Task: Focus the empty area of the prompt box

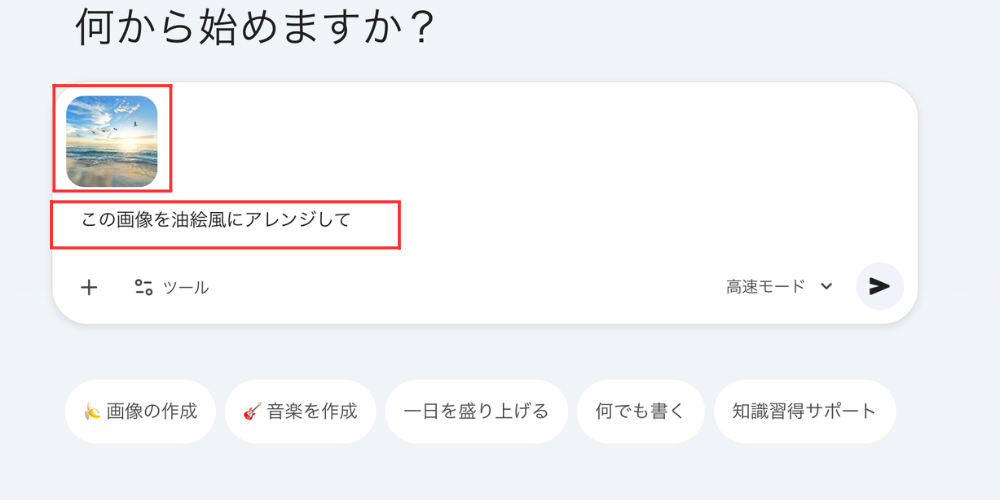Action: click(600, 170)
